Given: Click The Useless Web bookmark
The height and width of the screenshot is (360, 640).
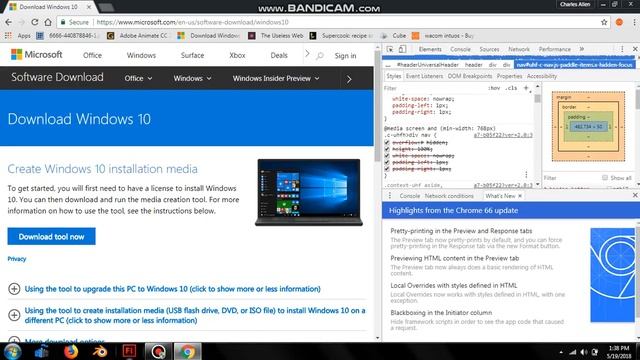Looking at the screenshot, I should [276, 36].
